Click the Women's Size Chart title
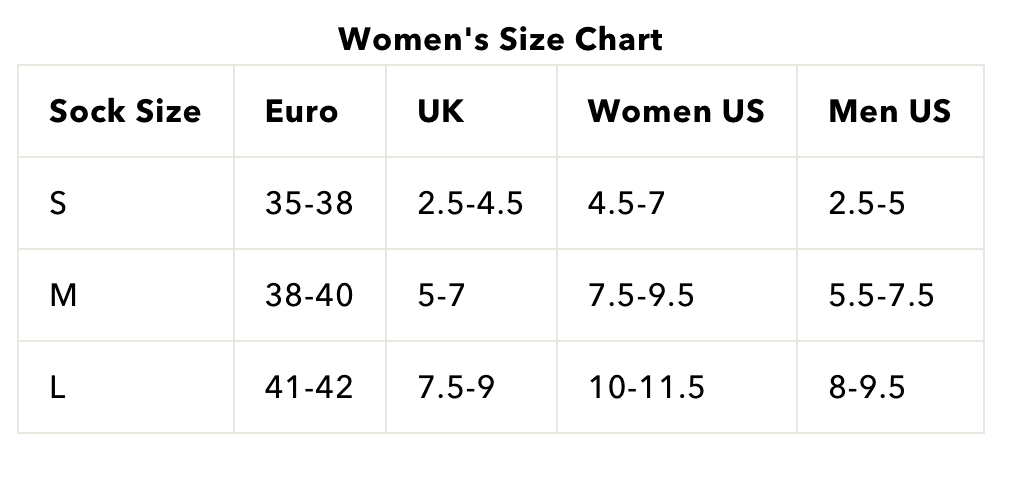The image size is (1026, 480). pyautogui.click(x=500, y=39)
